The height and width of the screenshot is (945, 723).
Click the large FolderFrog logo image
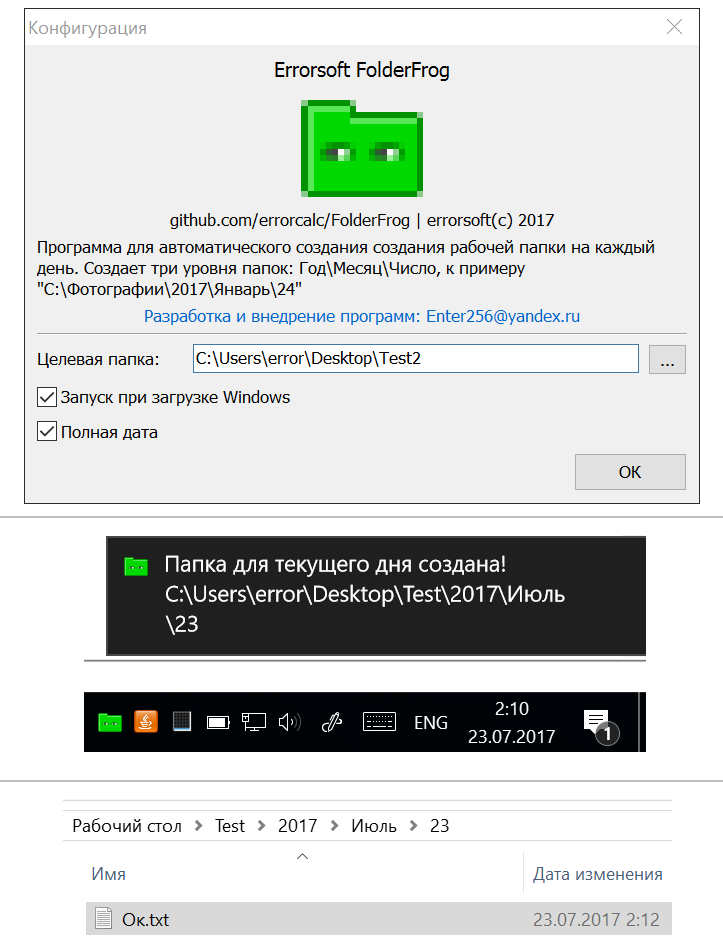pyautogui.click(x=362, y=148)
